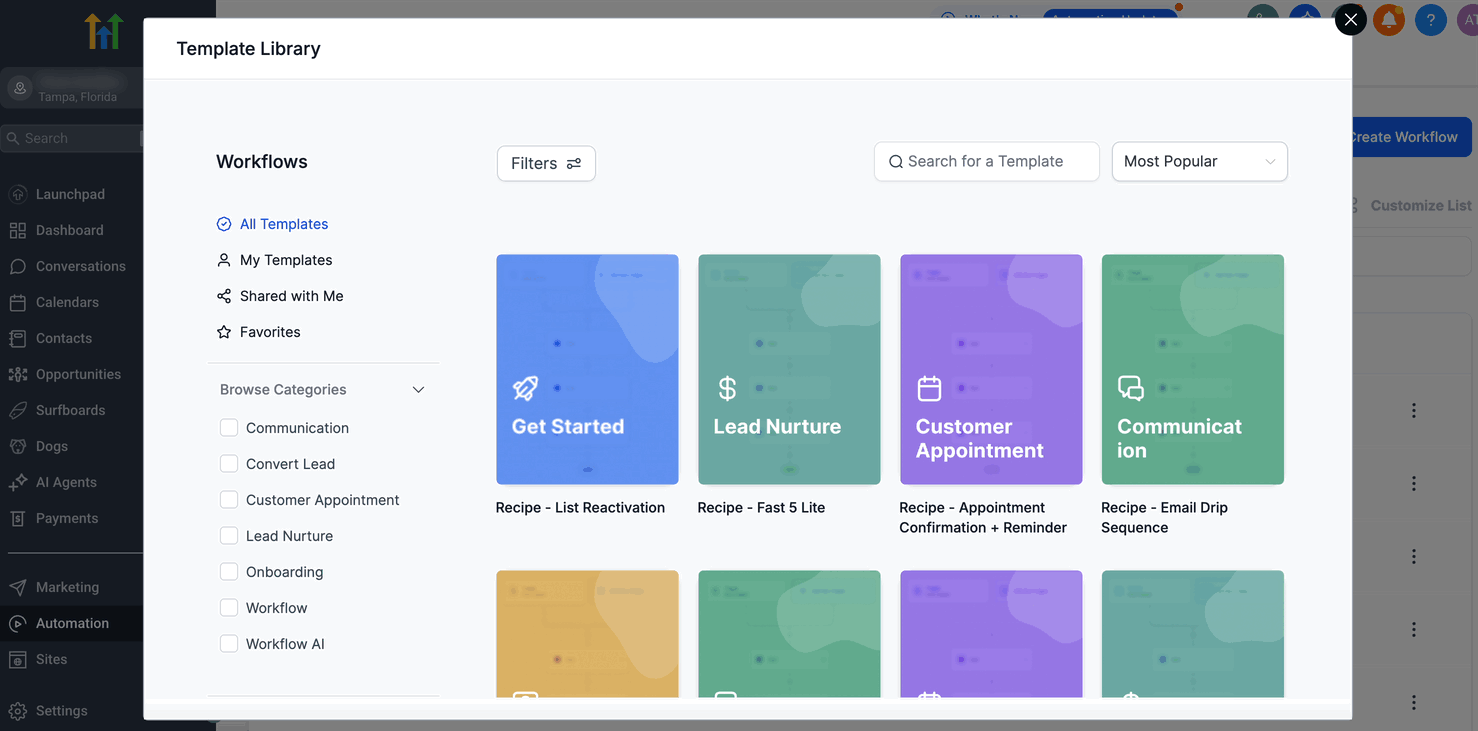Click the Marketing paper plane icon
This screenshot has height=731, width=1478.
pyautogui.click(x=17, y=587)
